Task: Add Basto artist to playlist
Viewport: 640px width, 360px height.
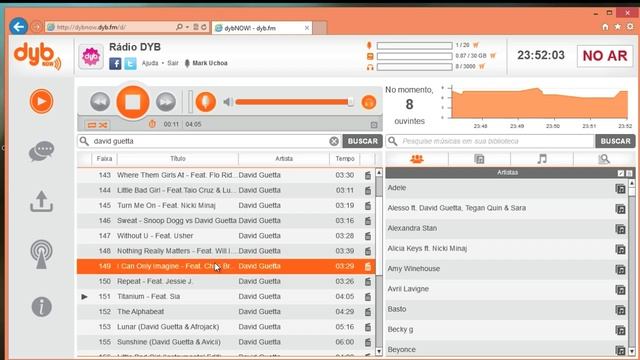Action: (620, 310)
